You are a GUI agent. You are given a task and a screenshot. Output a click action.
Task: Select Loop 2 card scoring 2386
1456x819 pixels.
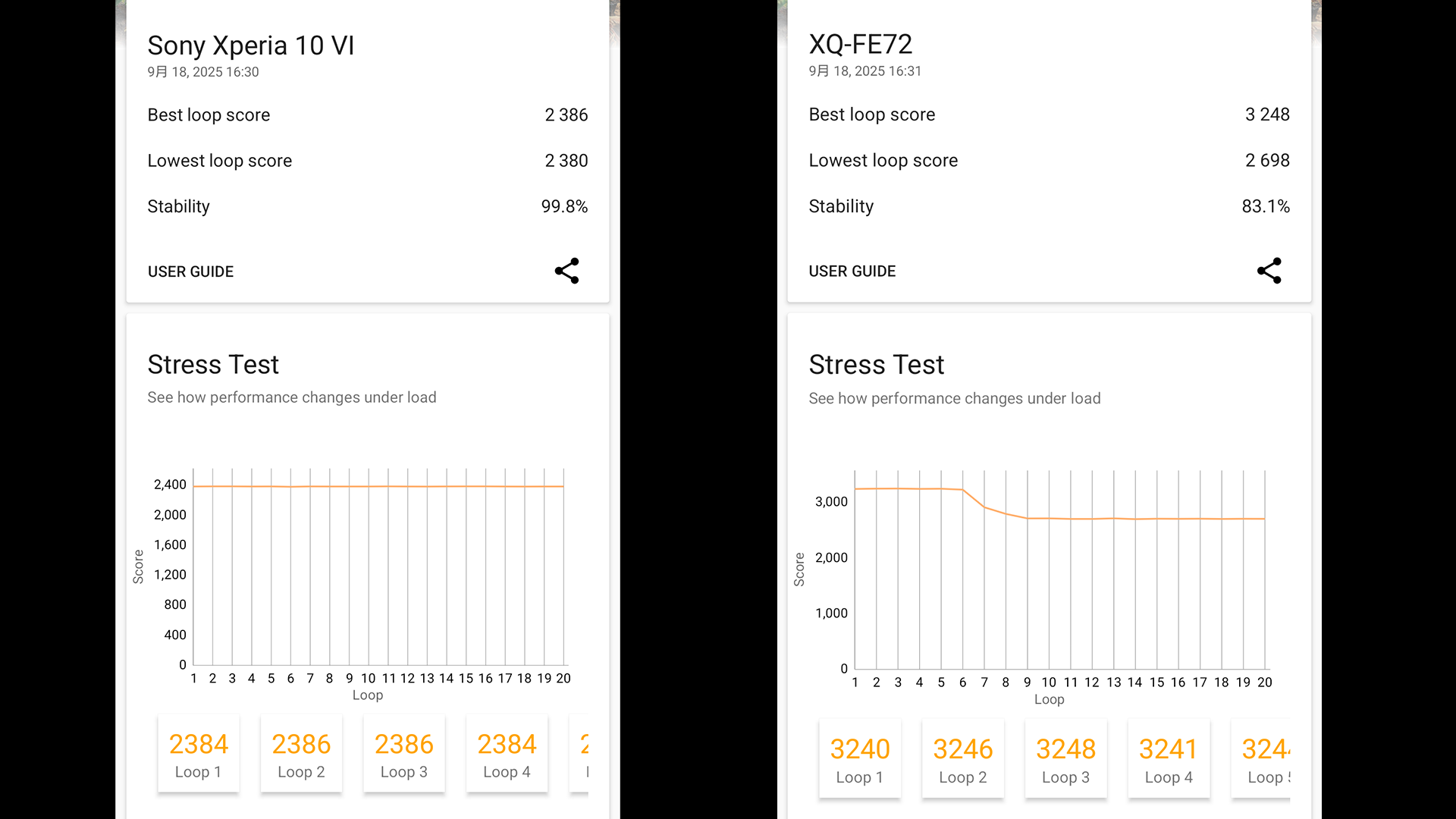pos(301,754)
